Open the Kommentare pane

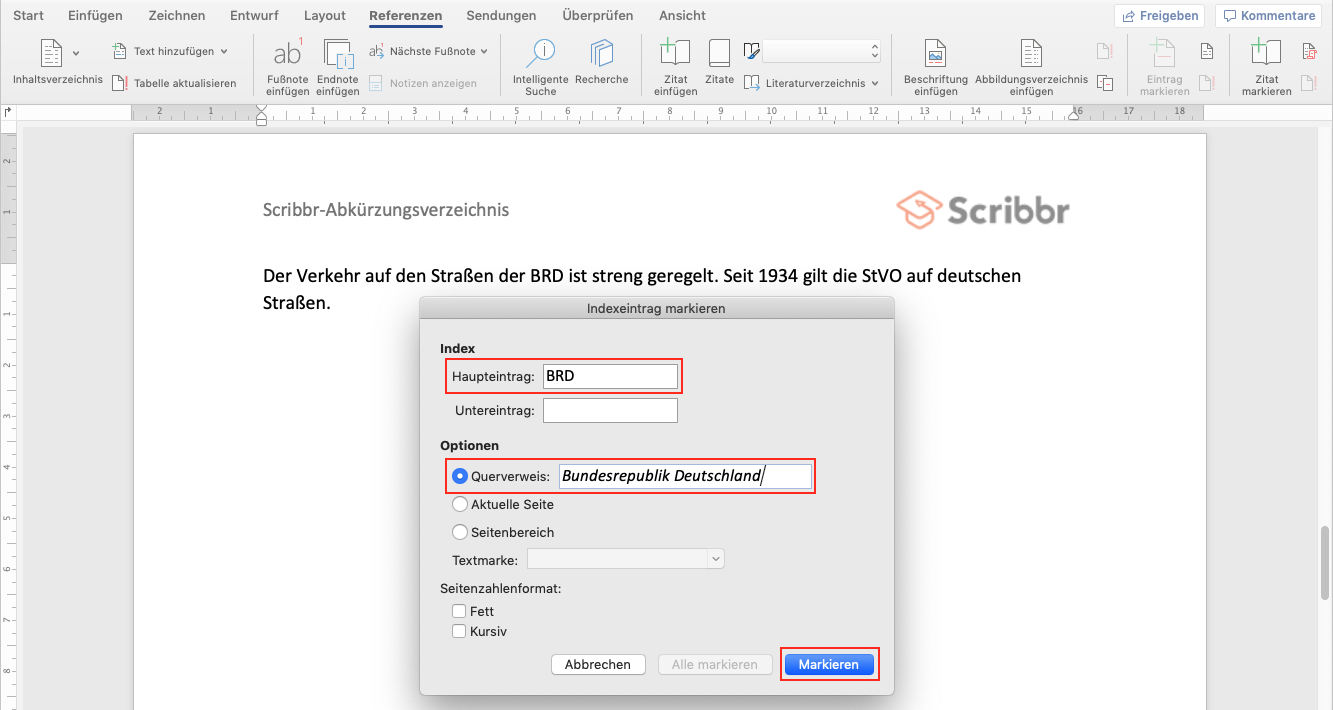pos(1268,16)
